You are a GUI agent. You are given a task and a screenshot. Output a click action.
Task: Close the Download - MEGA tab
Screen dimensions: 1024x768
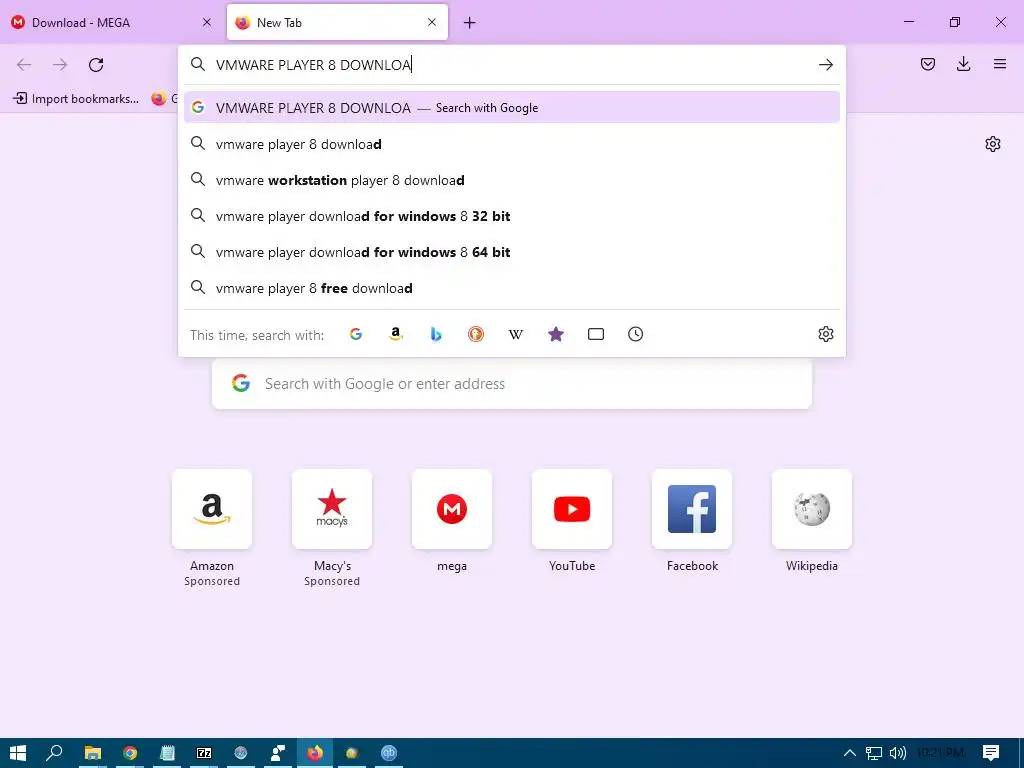click(x=206, y=22)
